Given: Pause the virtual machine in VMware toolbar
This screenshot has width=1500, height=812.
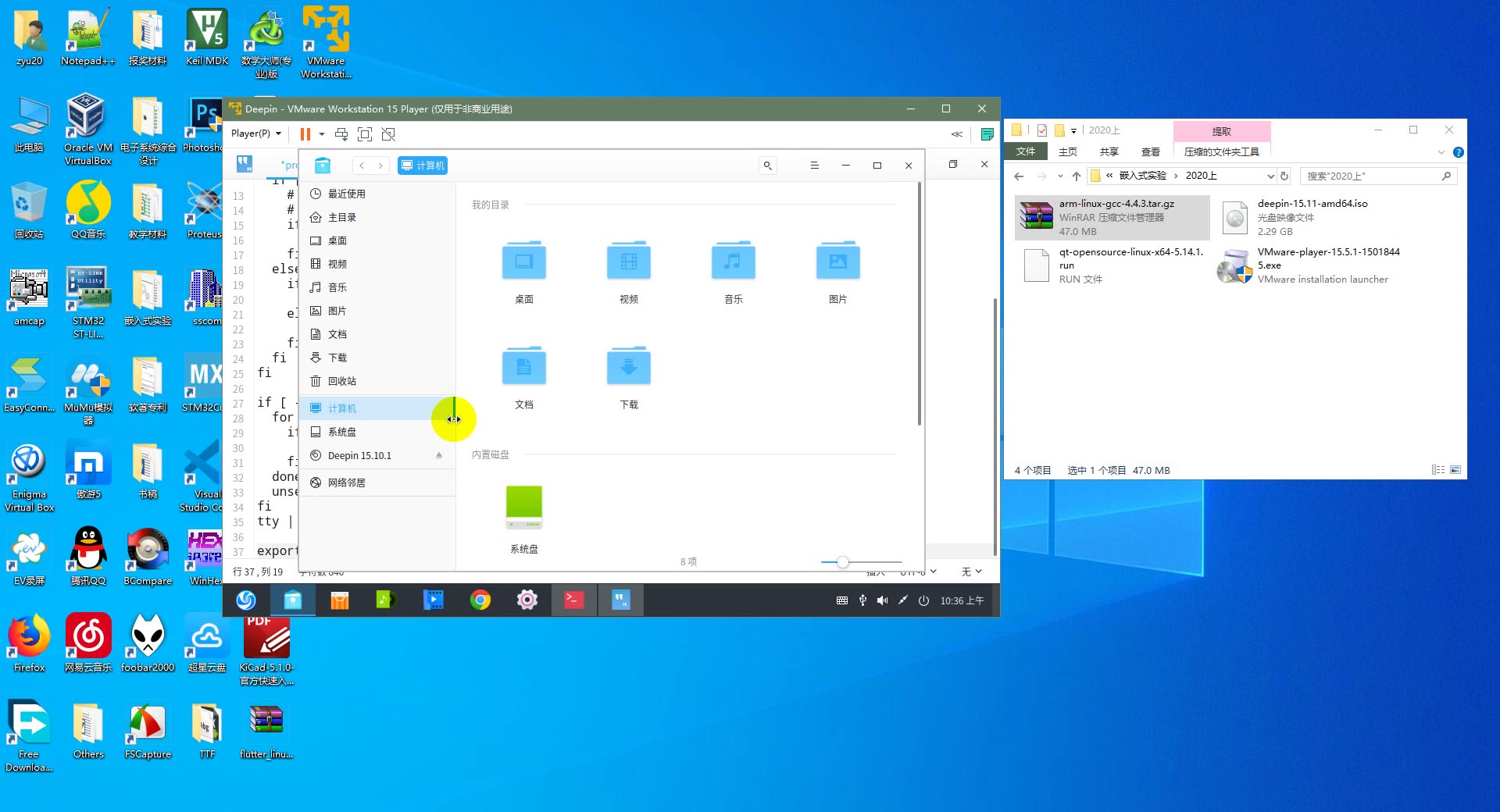Looking at the screenshot, I should click(x=305, y=134).
